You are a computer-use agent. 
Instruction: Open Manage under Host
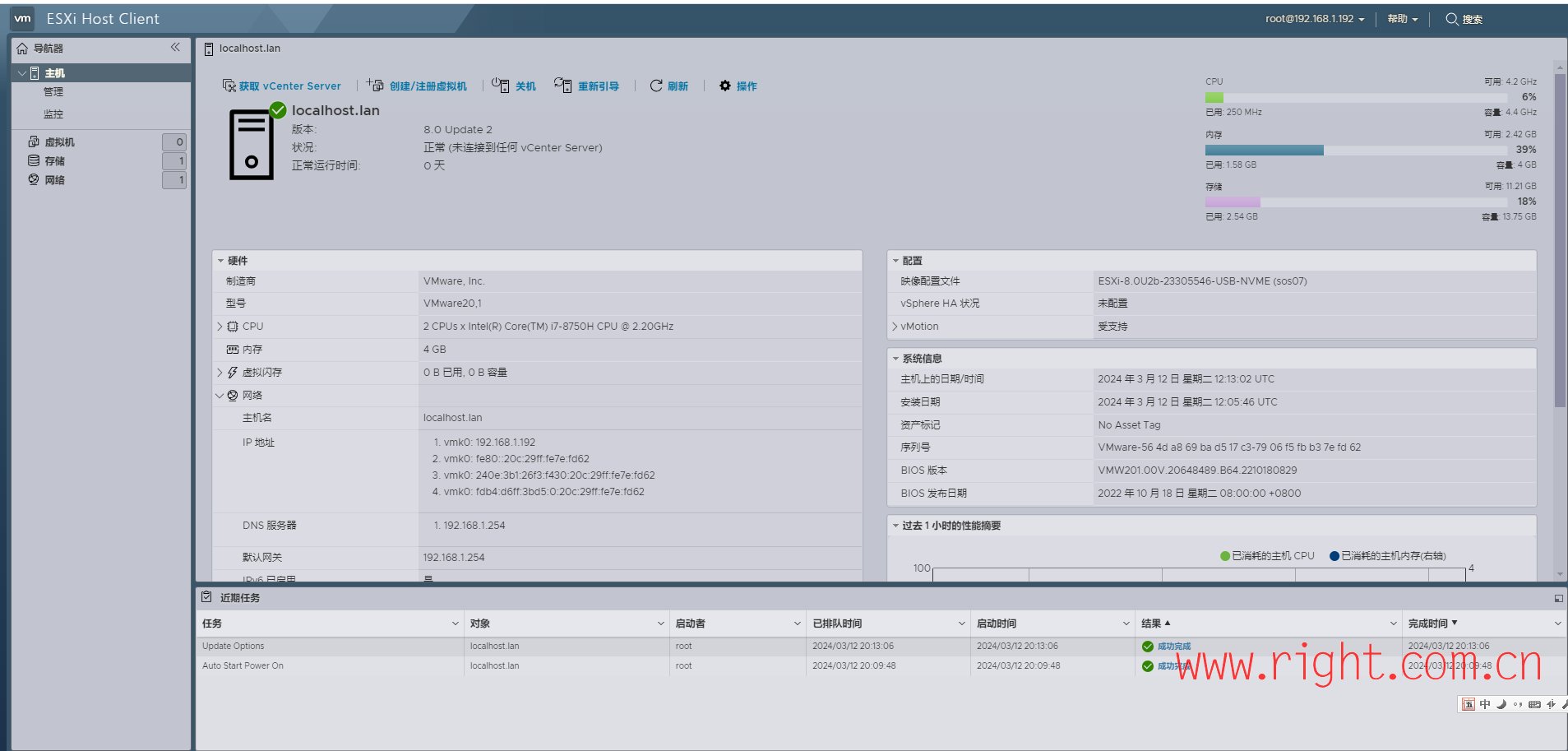click(53, 92)
